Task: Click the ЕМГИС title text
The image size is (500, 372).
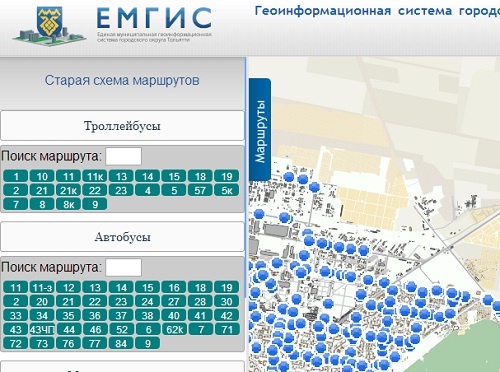Action: (154, 18)
